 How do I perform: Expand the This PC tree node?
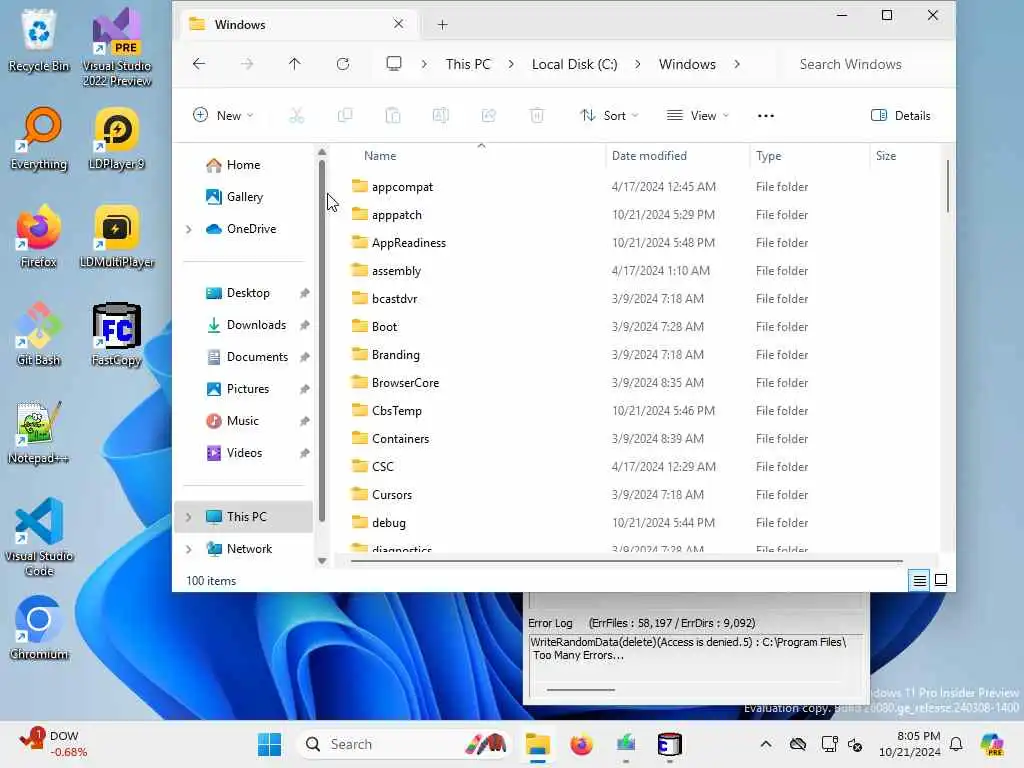(x=189, y=517)
